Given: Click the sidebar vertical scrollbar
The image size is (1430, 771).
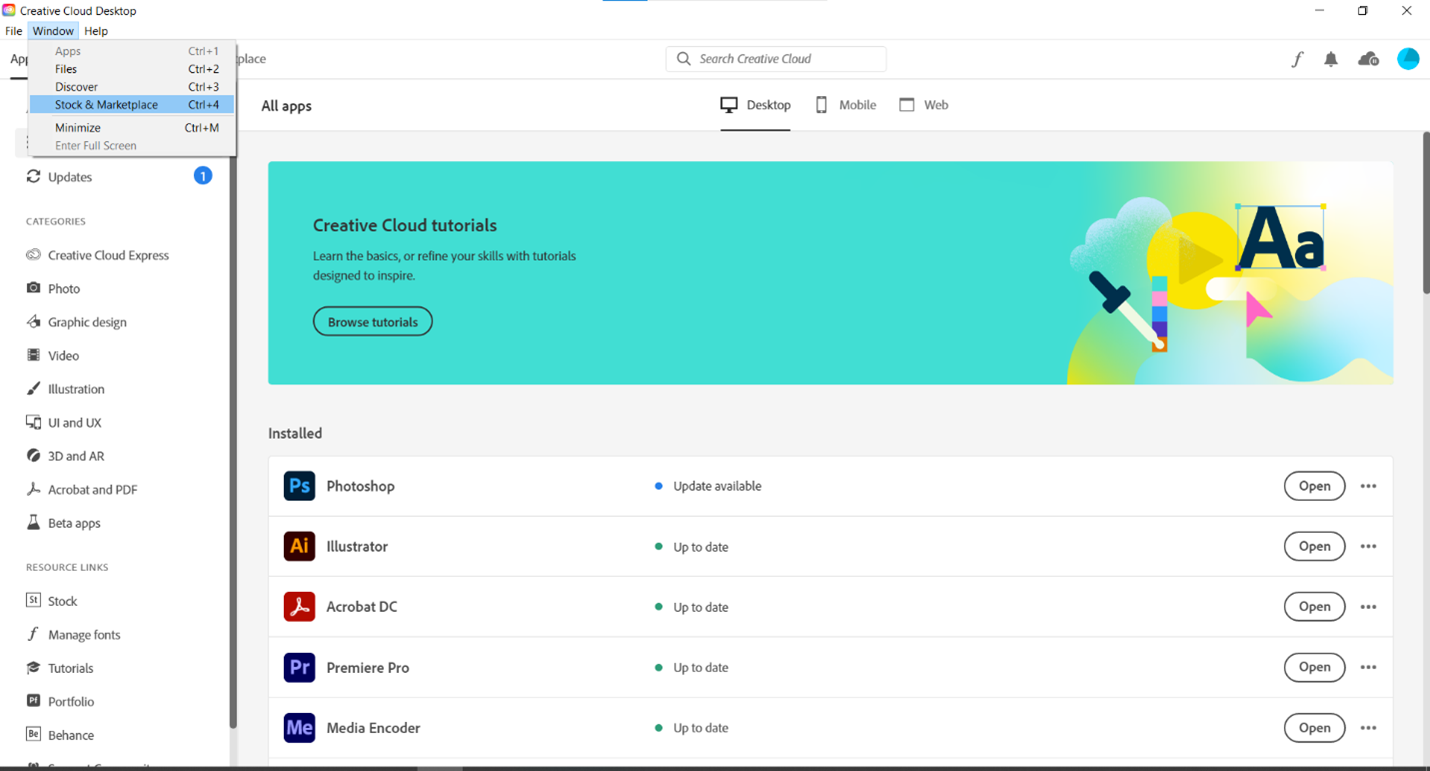Looking at the screenshot, I should [233, 440].
